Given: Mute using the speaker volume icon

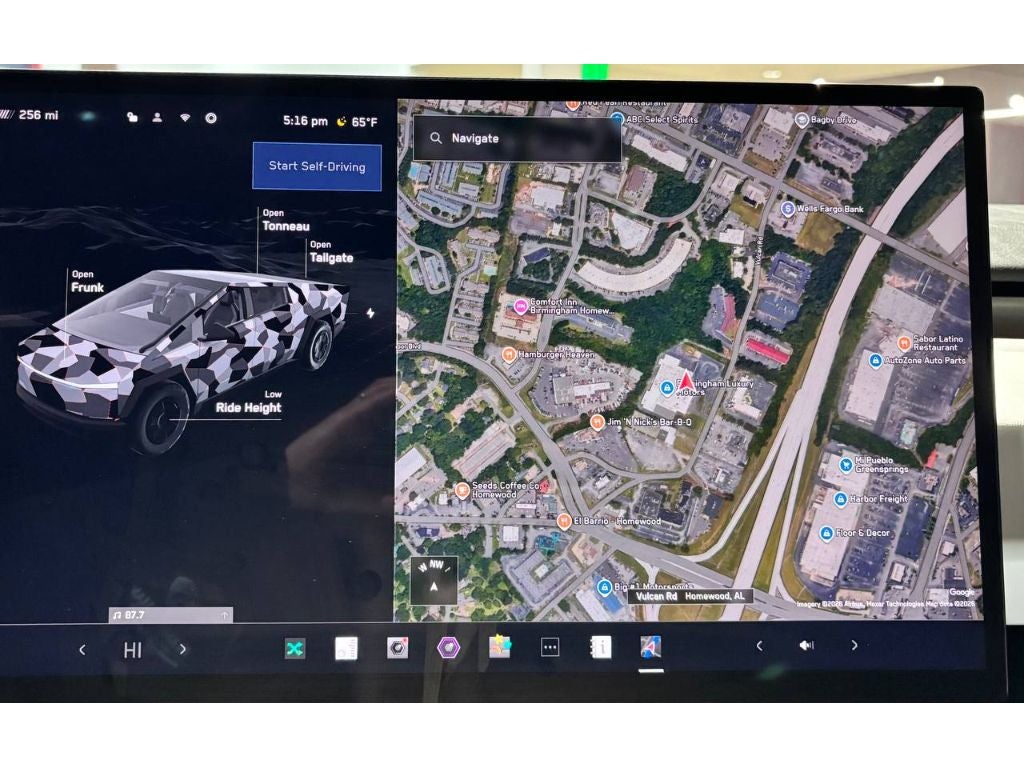Looking at the screenshot, I should pyautogui.click(x=806, y=646).
